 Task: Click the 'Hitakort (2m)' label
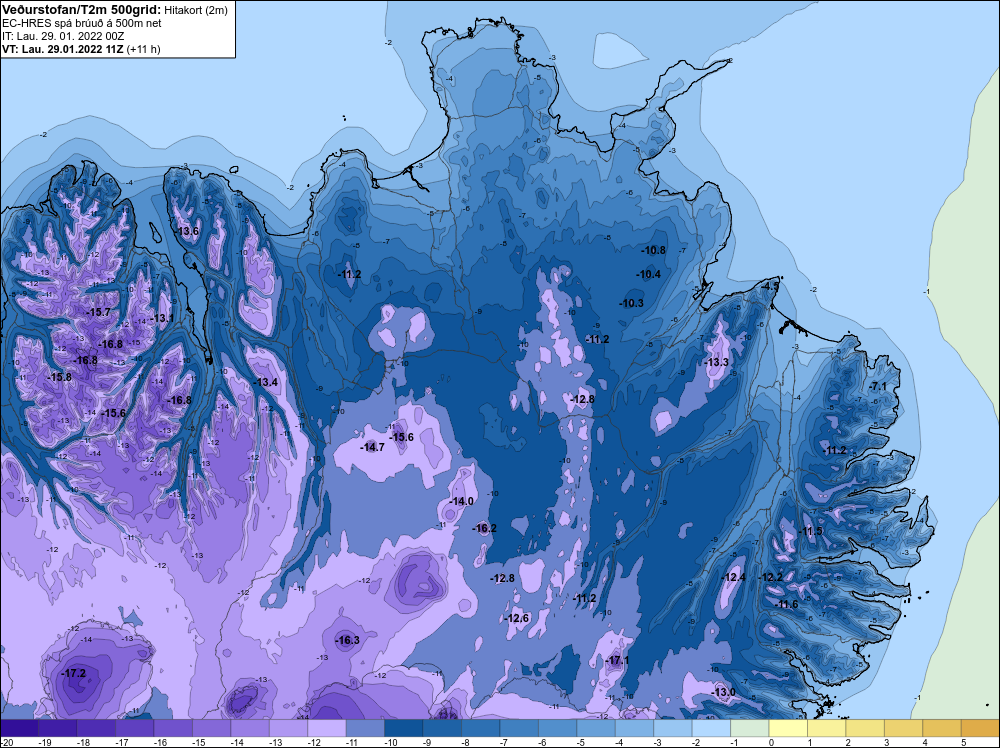pos(196,10)
